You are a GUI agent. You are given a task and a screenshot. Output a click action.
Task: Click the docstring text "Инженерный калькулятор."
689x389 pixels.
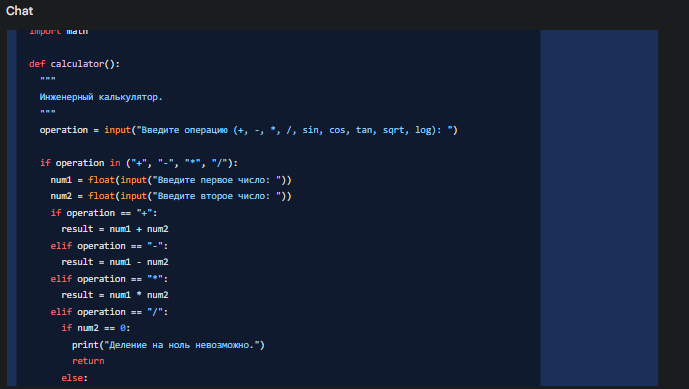click(x=101, y=97)
